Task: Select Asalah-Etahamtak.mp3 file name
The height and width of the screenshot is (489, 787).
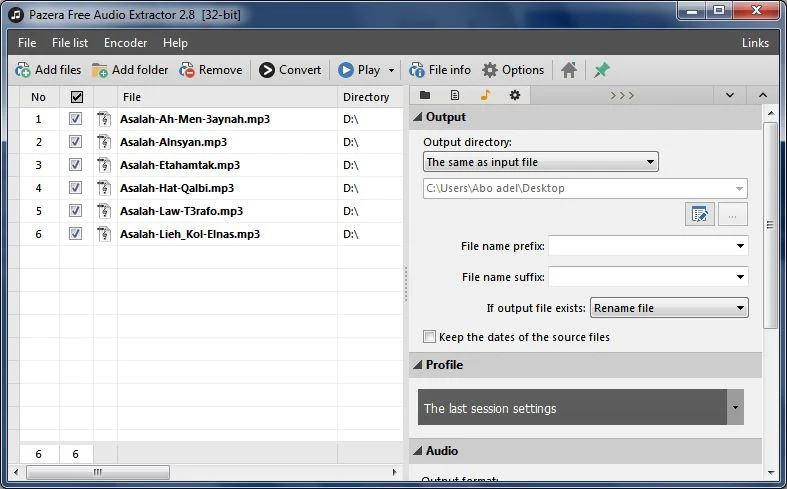Action: (x=180, y=165)
